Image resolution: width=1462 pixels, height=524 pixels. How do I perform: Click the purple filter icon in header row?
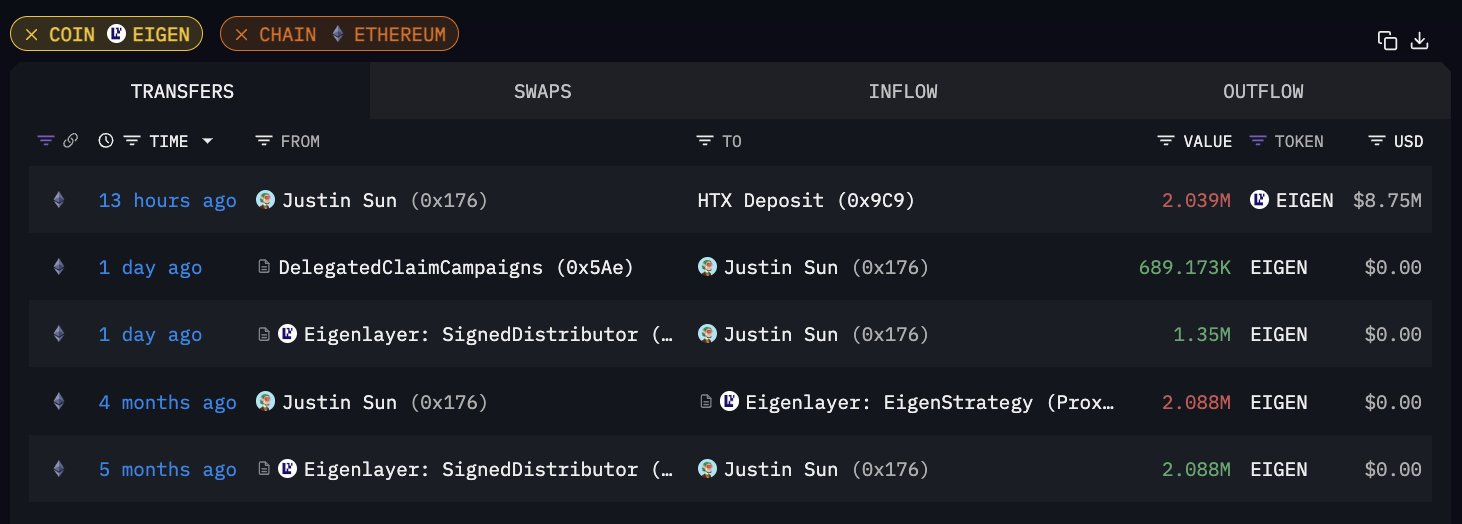pos(45,141)
